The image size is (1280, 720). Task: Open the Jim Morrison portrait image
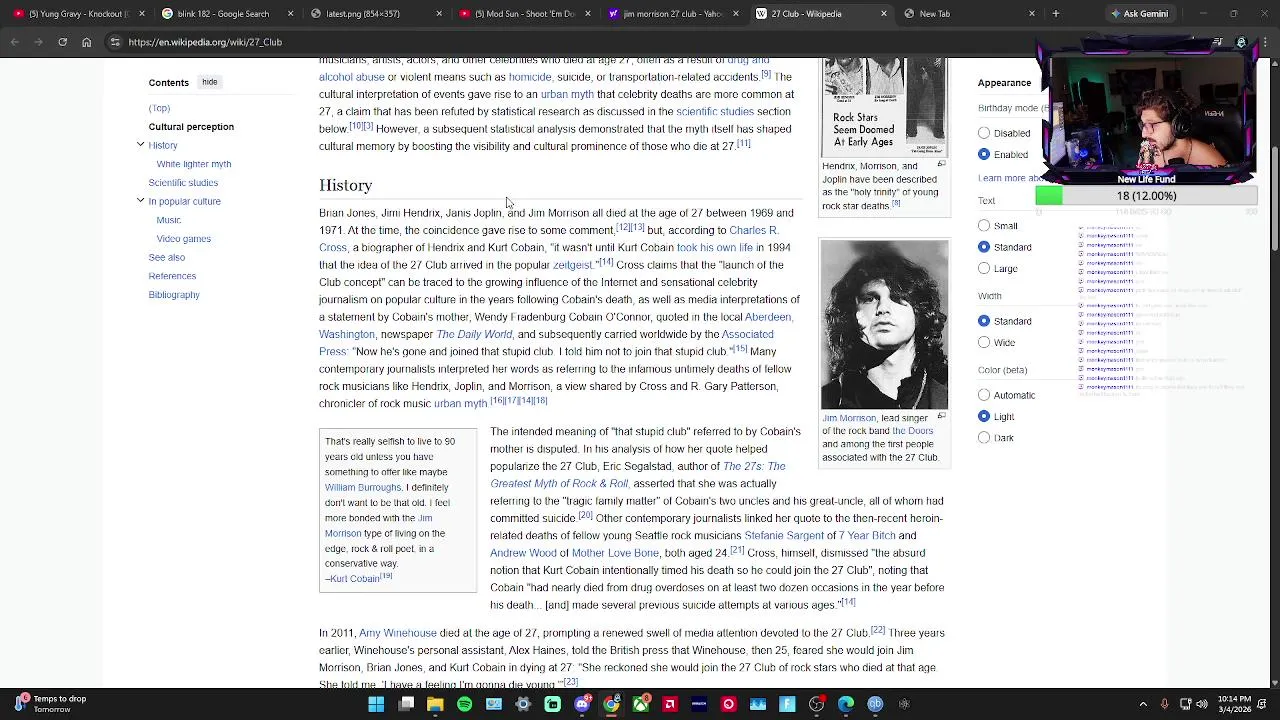(x=884, y=325)
